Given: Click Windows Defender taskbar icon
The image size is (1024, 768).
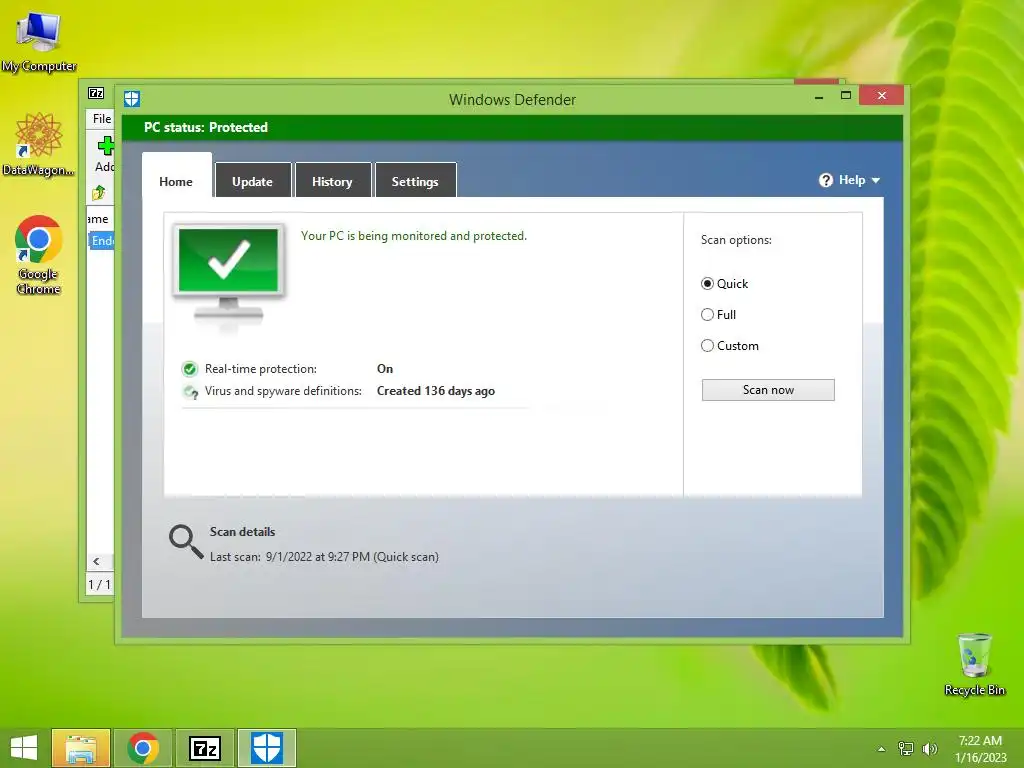Looking at the screenshot, I should coord(267,748).
